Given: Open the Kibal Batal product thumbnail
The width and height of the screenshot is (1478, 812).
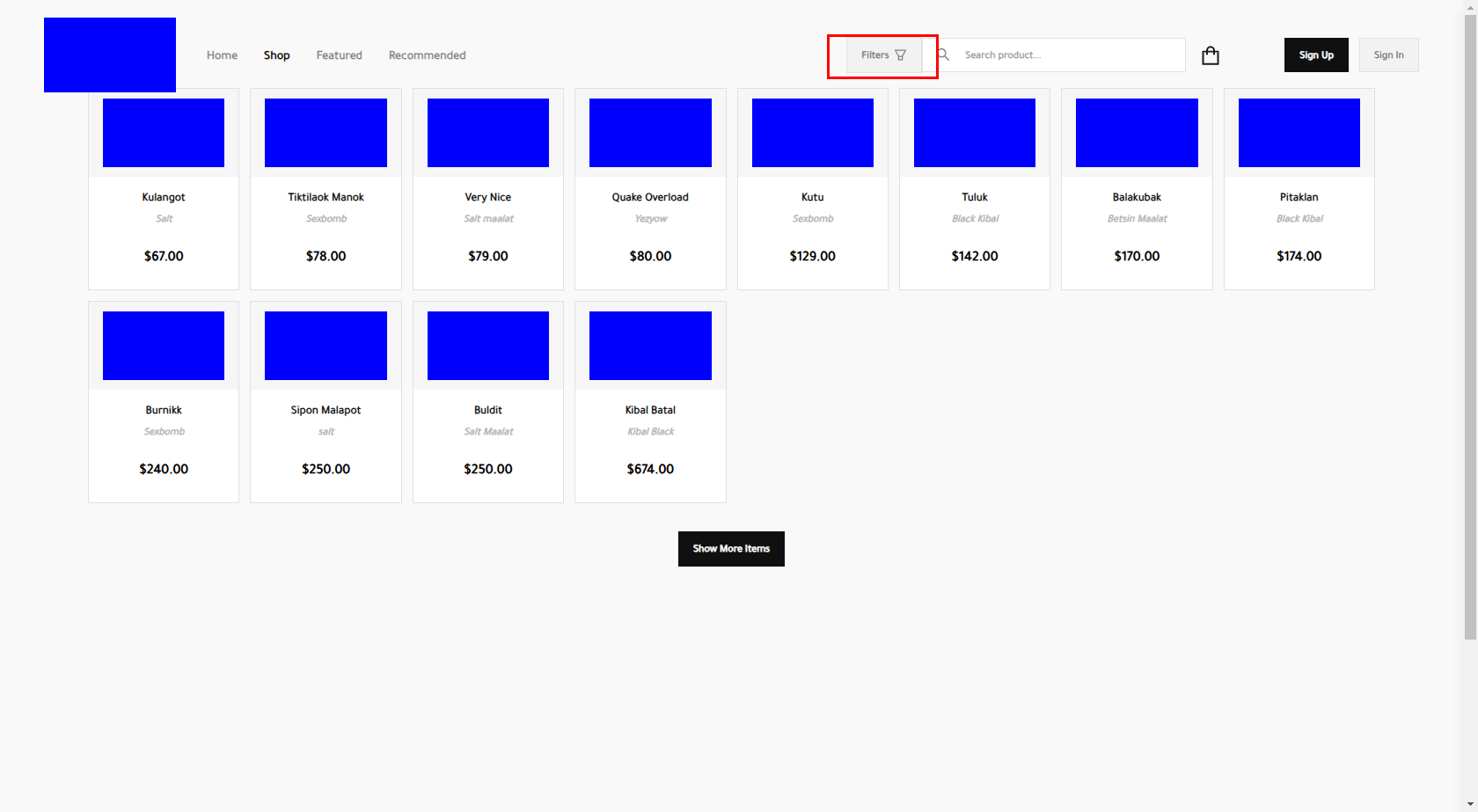Looking at the screenshot, I should (650, 346).
